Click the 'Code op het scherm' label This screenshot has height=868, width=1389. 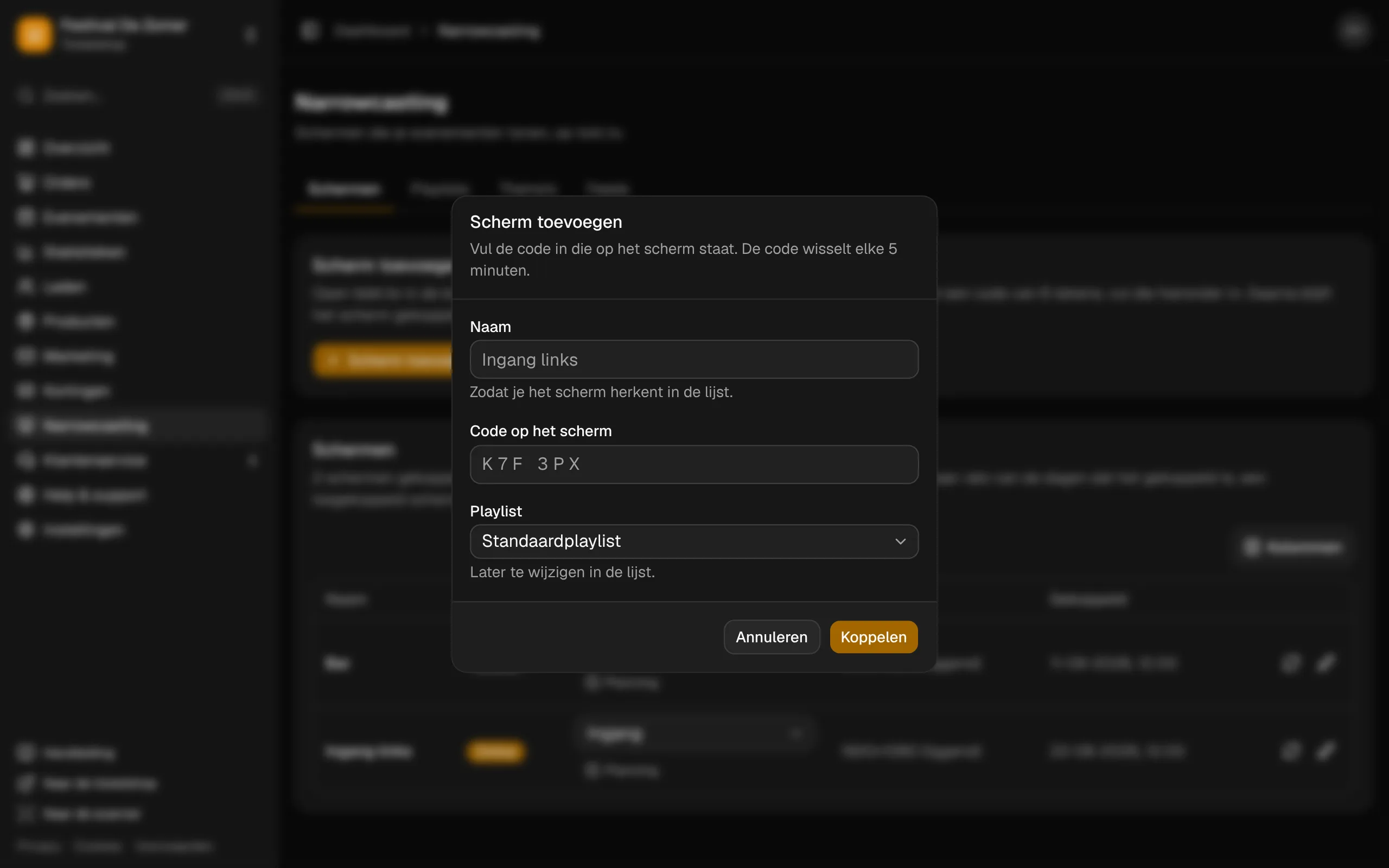pyautogui.click(x=540, y=431)
